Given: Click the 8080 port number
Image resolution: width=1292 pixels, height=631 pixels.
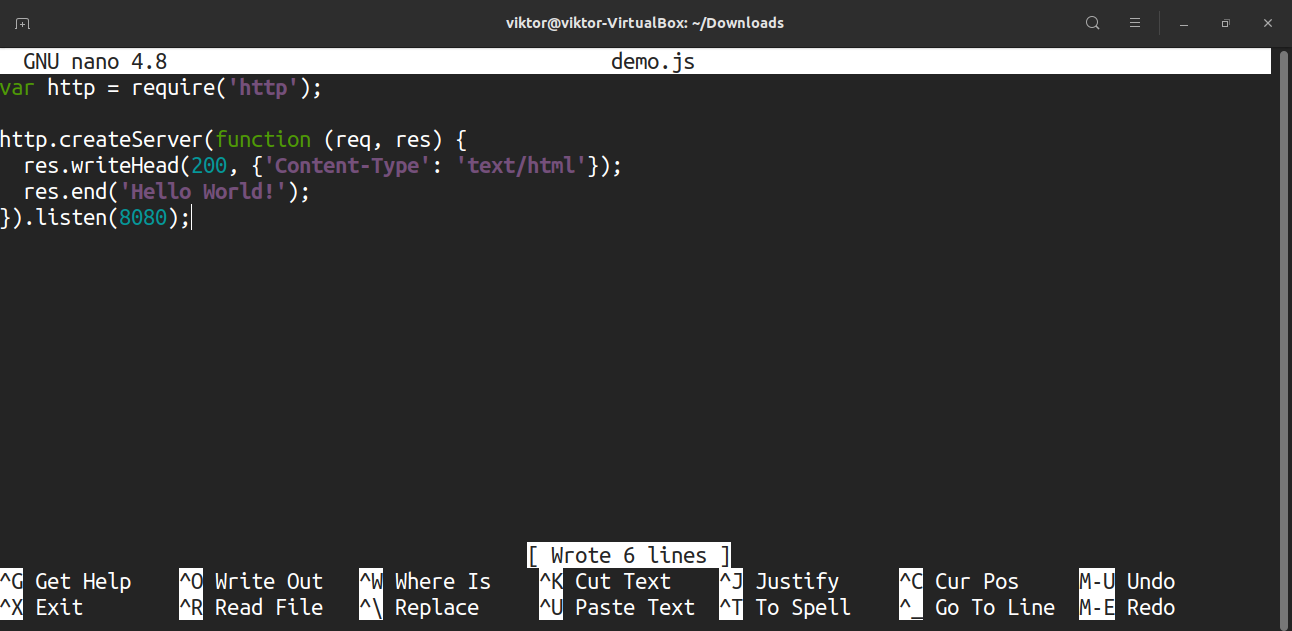Looking at the screenshot, I should pos(143,218).
